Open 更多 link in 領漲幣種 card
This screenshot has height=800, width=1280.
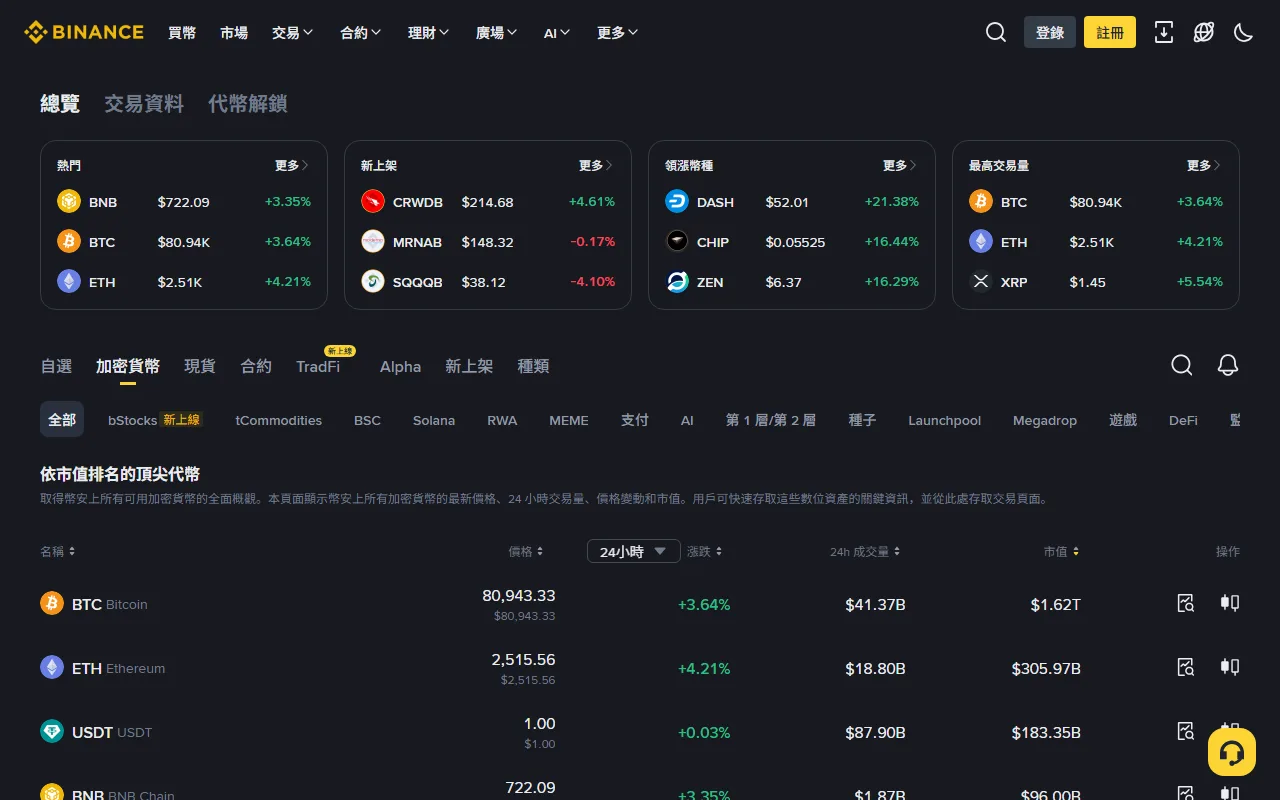pyautogui.click(x=900, y=165)
